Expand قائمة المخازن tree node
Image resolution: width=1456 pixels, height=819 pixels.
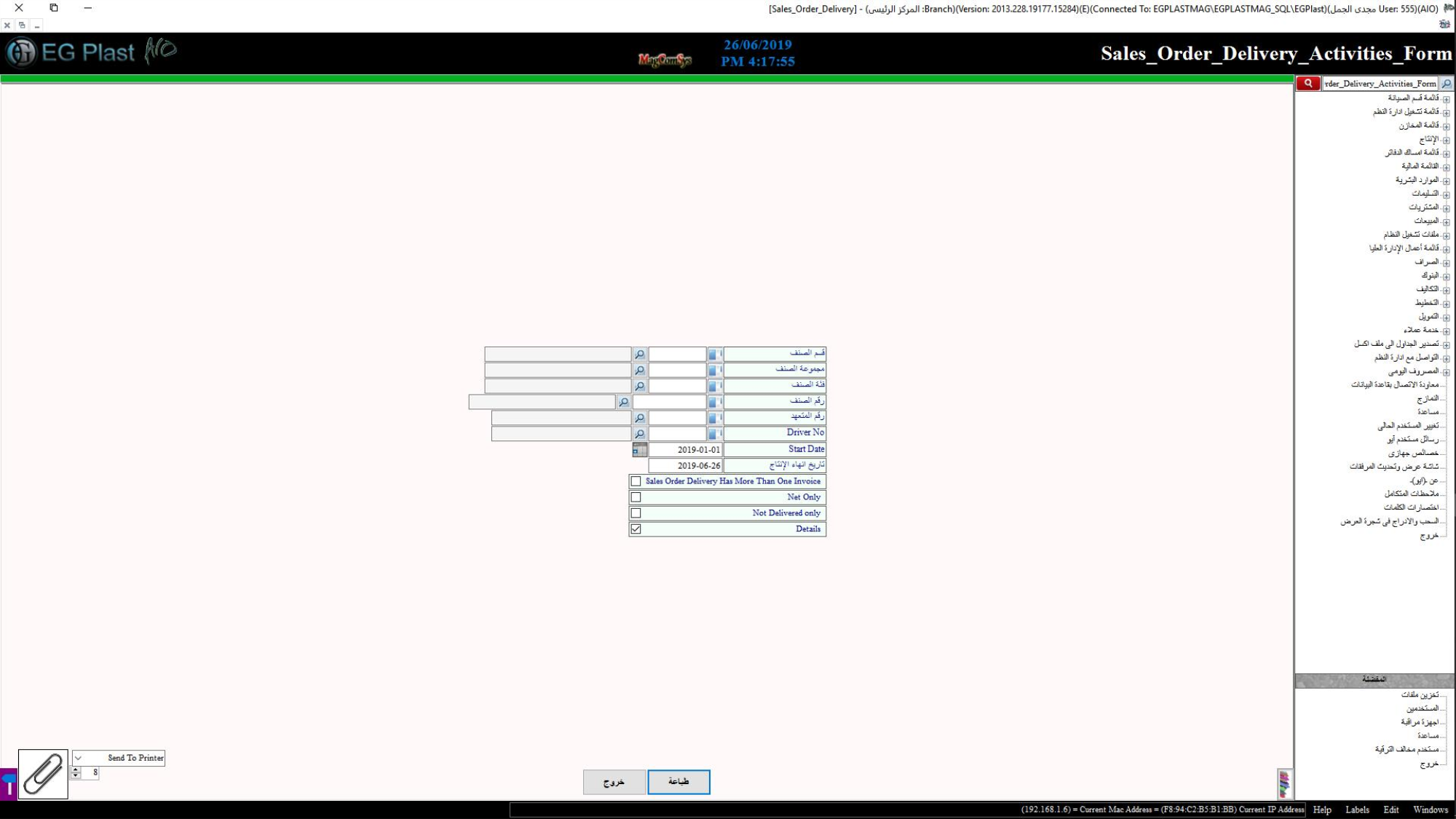click(x=1447, y=127)
